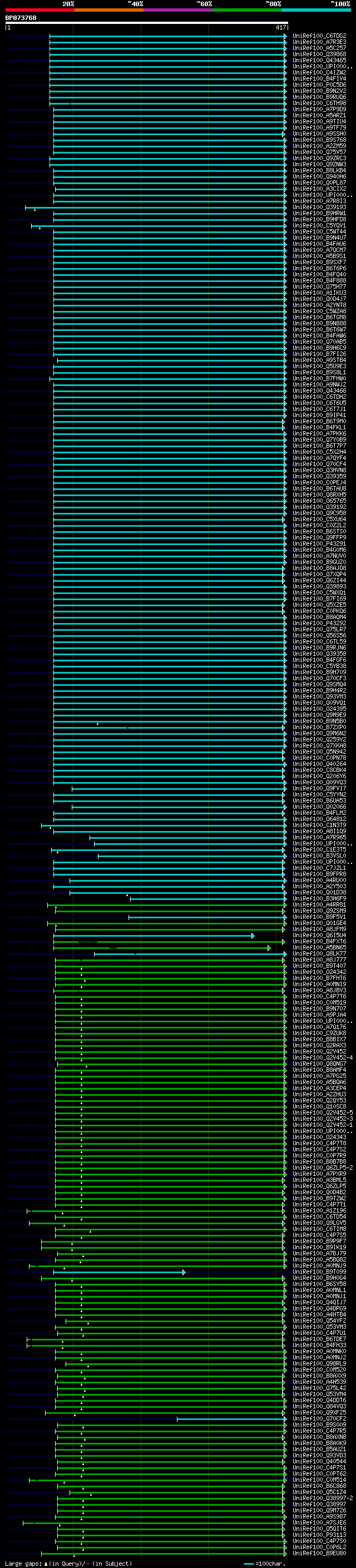356x1568 pixels.
Task: Open hit label UniRef100_A7R3E3
Action: (x=319, y=42)
